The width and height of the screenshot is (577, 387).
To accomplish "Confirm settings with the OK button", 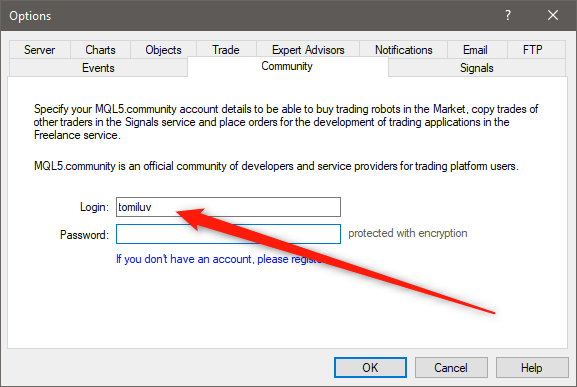I will coord(370,368).
